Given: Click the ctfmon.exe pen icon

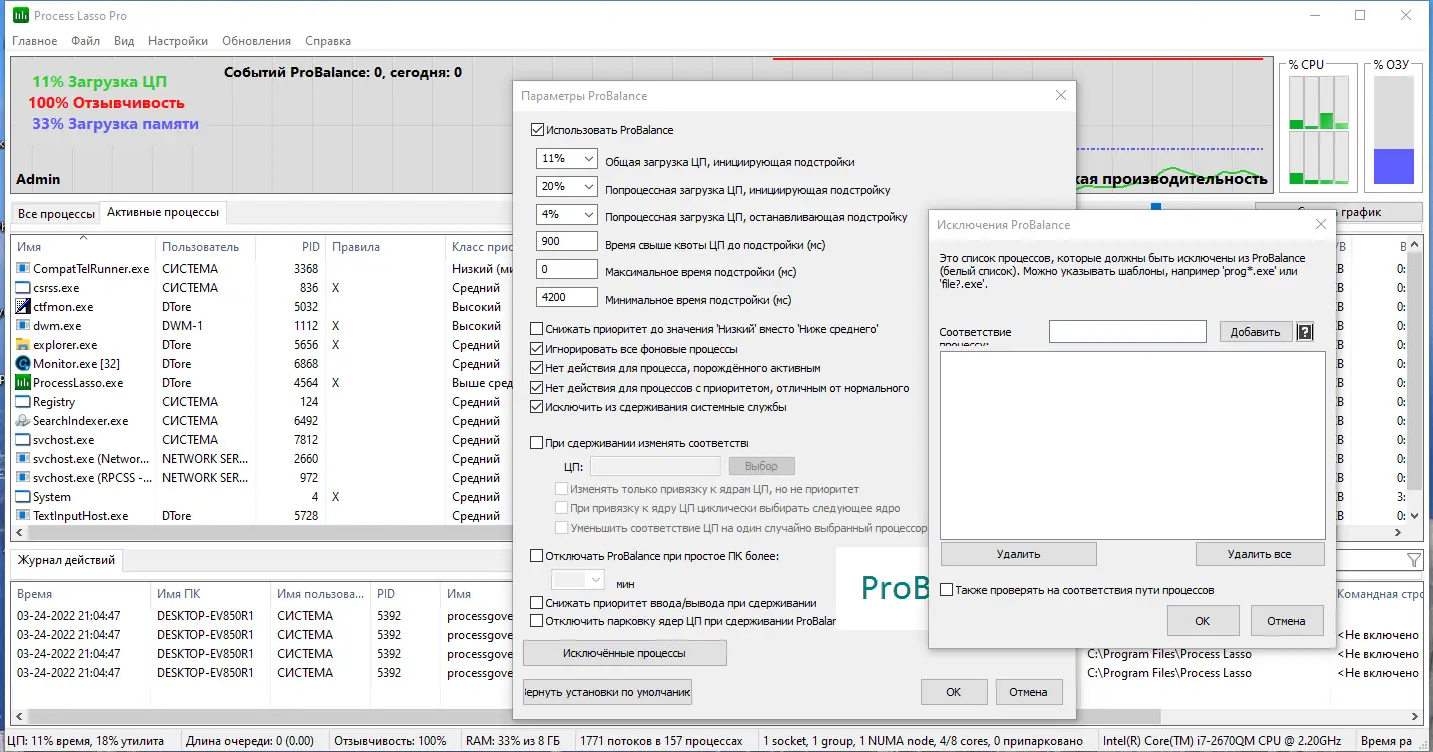Looking at the screenshot, I should click(24, 307).
